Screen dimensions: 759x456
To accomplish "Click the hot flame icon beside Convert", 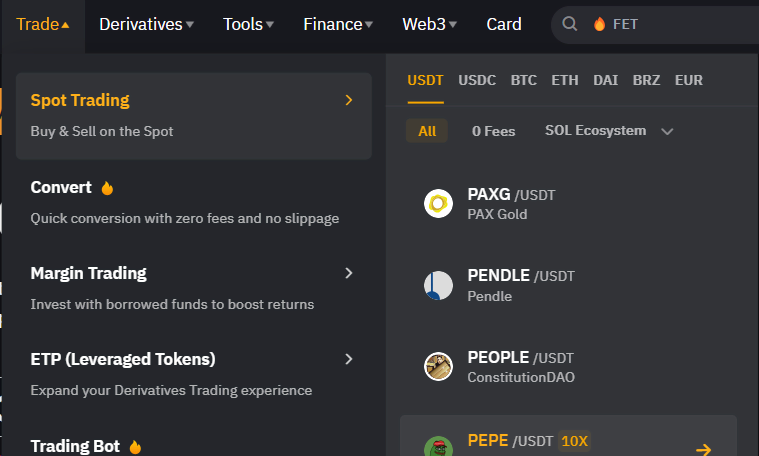I will [107, 188].
